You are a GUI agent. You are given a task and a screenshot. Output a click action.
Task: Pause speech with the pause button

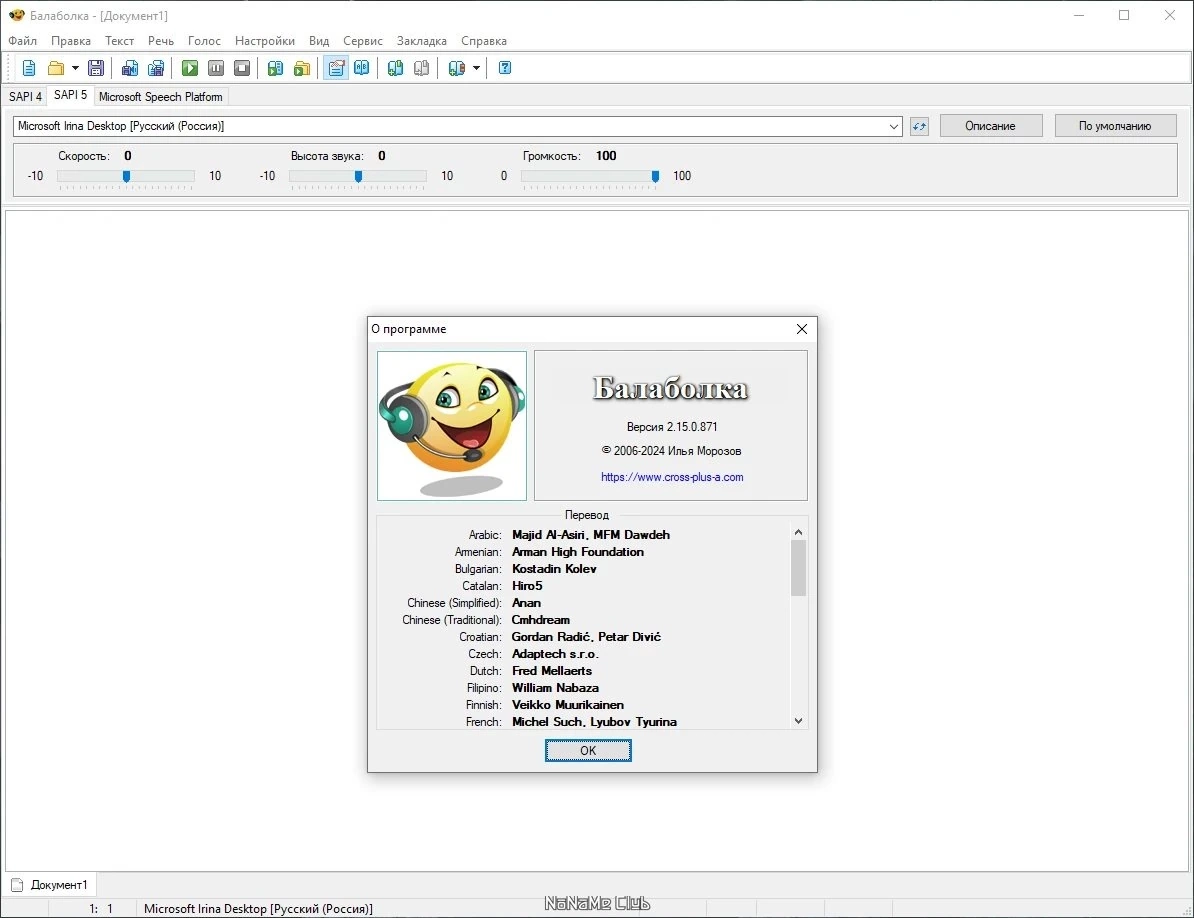click(x=216, y=69)
